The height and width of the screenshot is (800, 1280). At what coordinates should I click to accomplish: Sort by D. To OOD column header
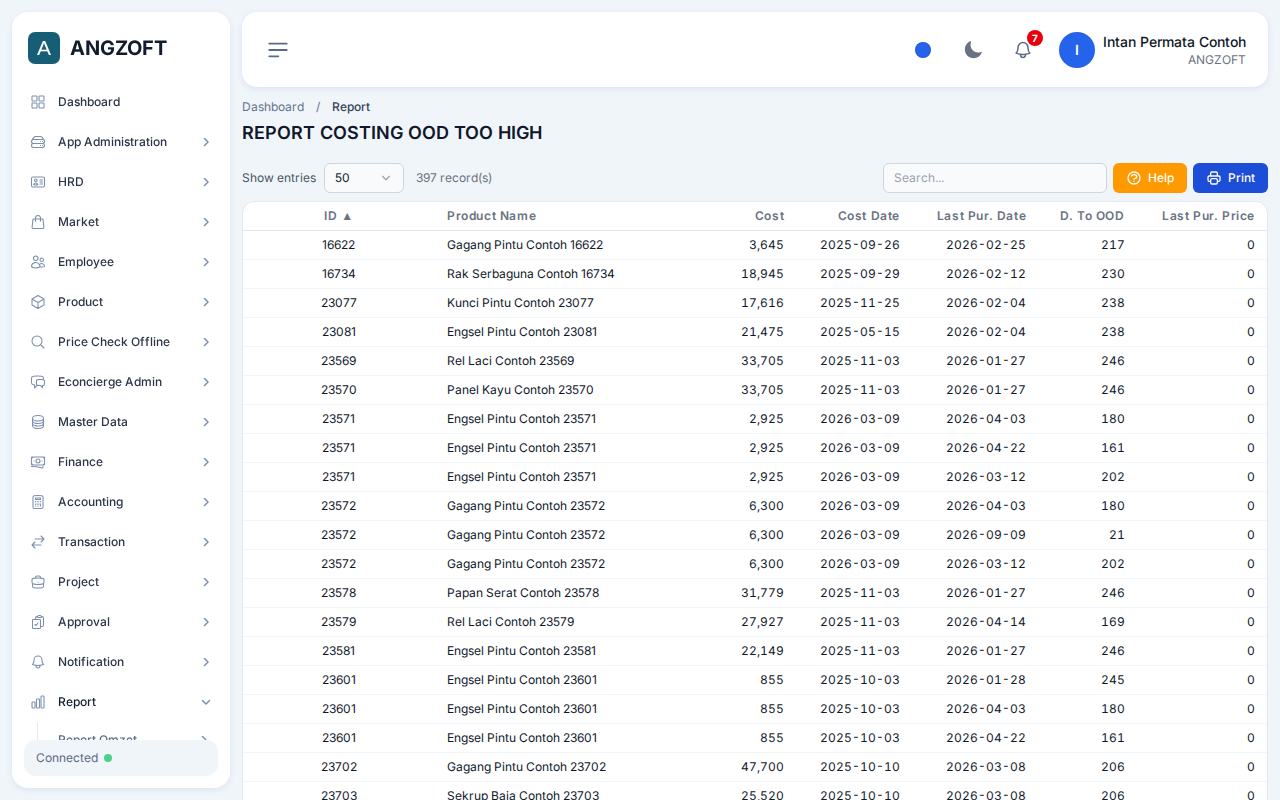[1091, 216]
